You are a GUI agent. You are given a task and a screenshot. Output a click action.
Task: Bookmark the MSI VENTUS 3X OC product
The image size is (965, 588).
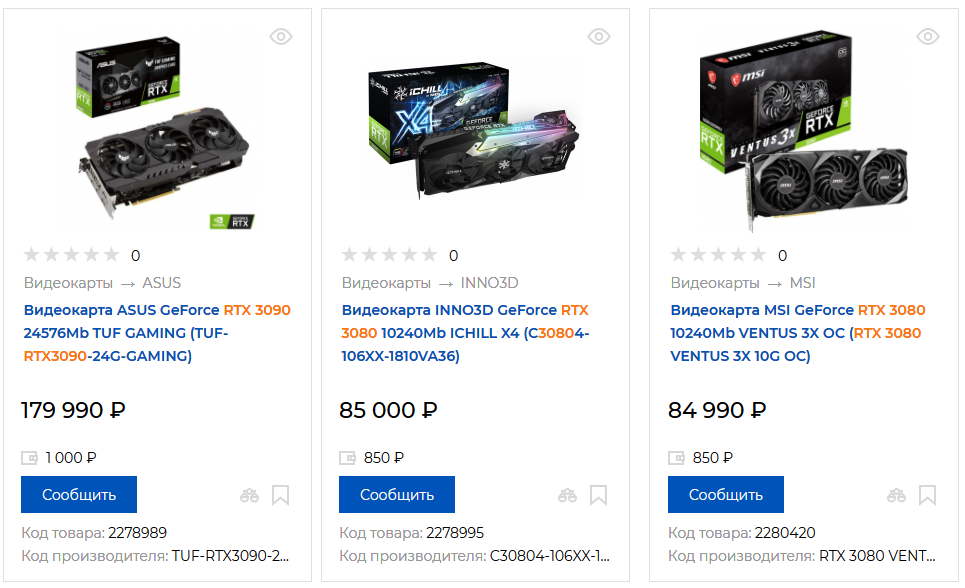927,495
